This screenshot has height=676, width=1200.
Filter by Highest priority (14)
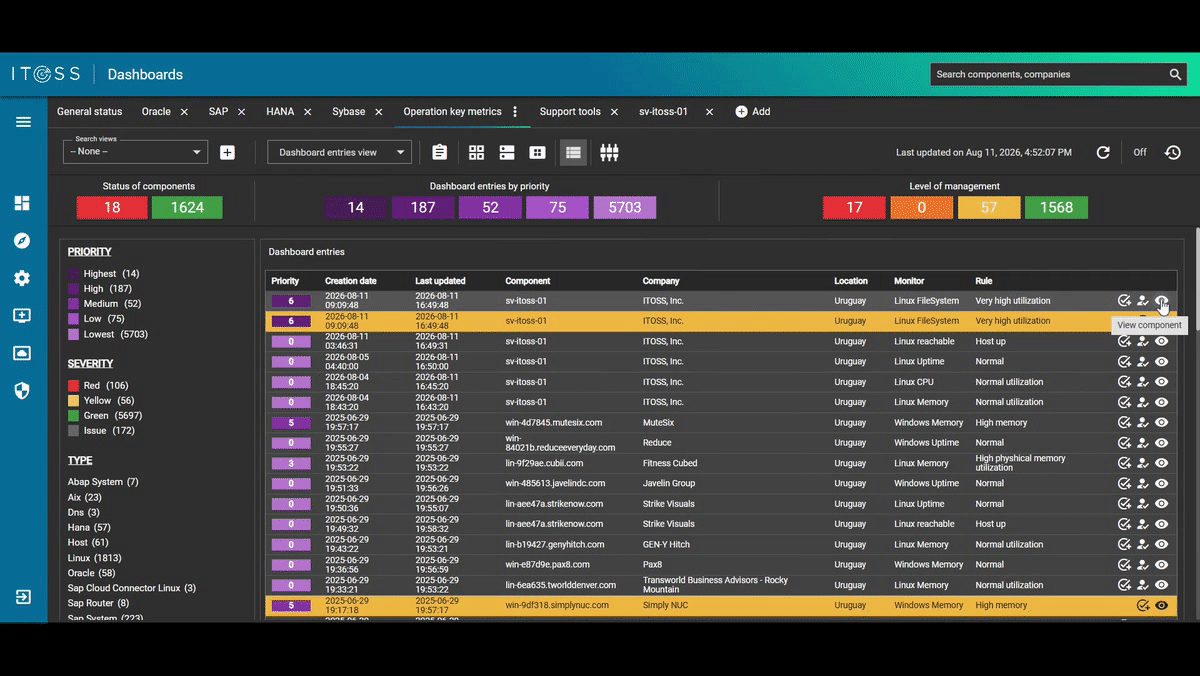[x=104, y=273]
